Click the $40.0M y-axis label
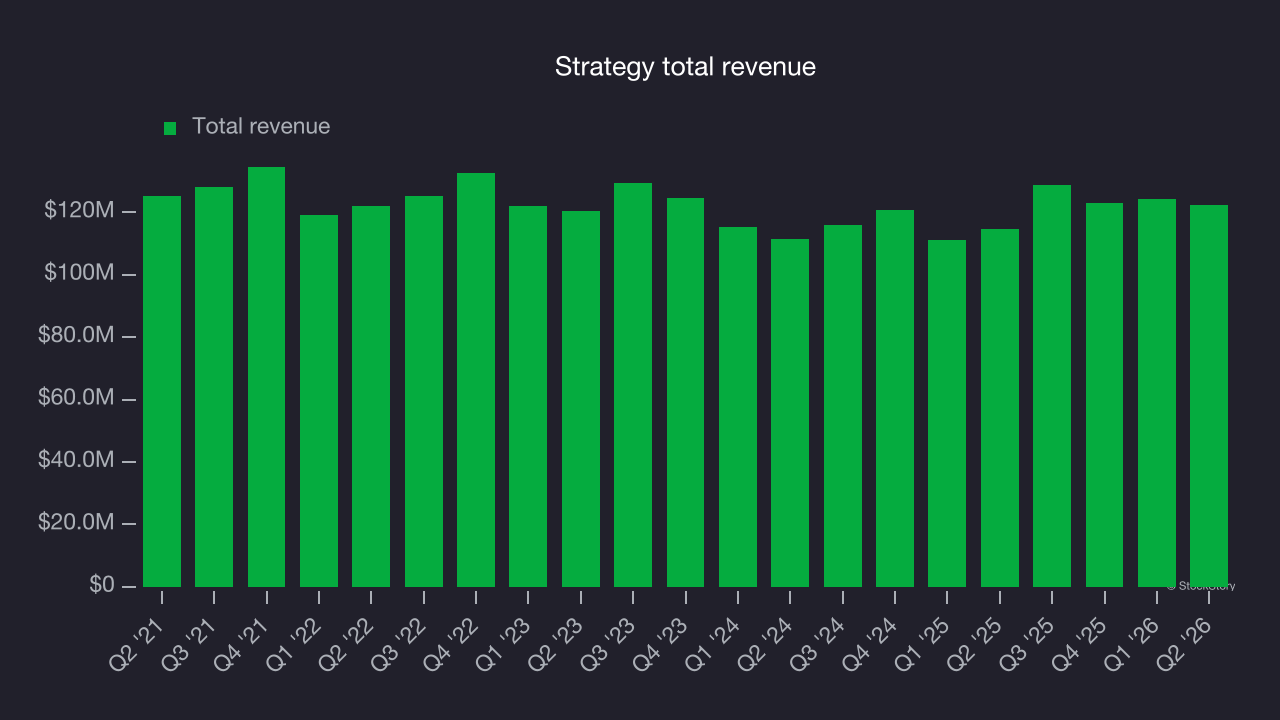Viewport: 1280px width, 720px height. 76,460
